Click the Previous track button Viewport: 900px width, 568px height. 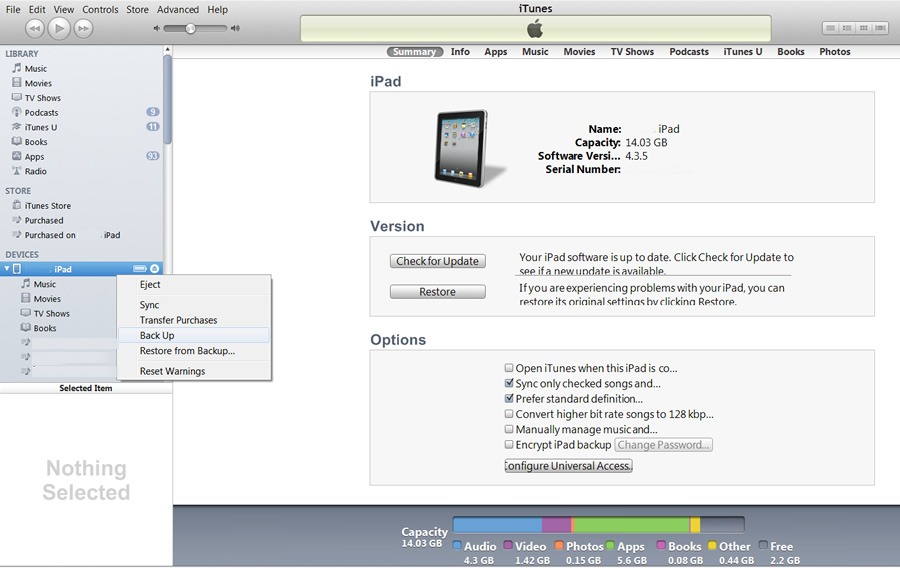coord(35,28)
